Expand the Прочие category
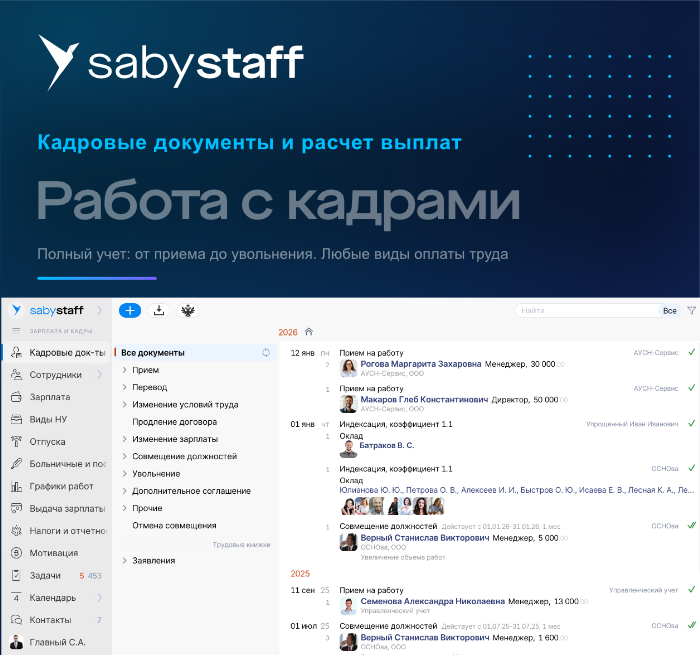 pyautogui.click(x=125, y=508)
